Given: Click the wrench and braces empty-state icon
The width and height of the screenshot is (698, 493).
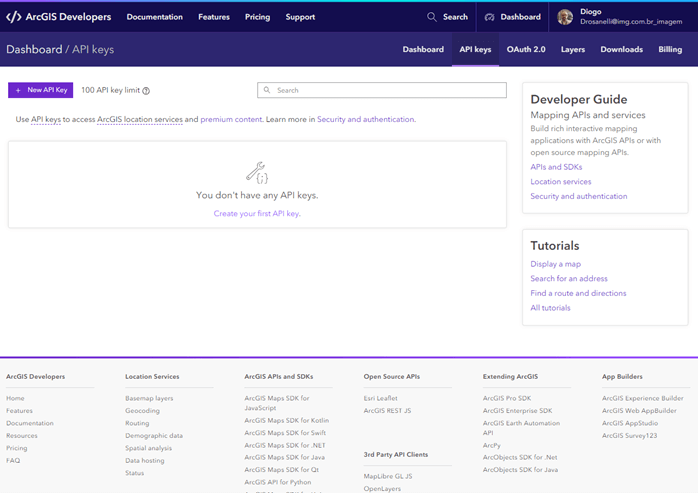Looking at the screenshot, I should click(x=257, y=173).
